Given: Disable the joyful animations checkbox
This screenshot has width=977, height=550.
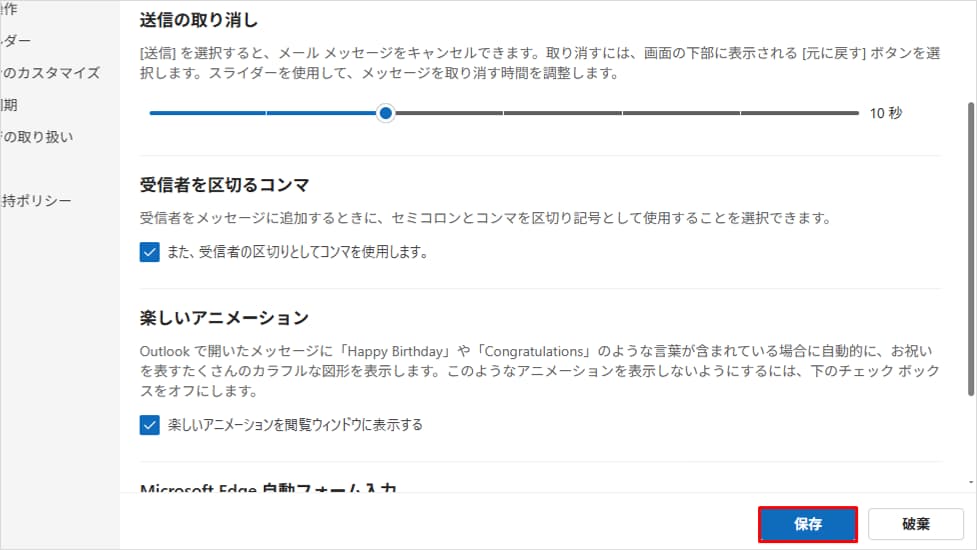Looking at the screenshot, I should [150, 425].
